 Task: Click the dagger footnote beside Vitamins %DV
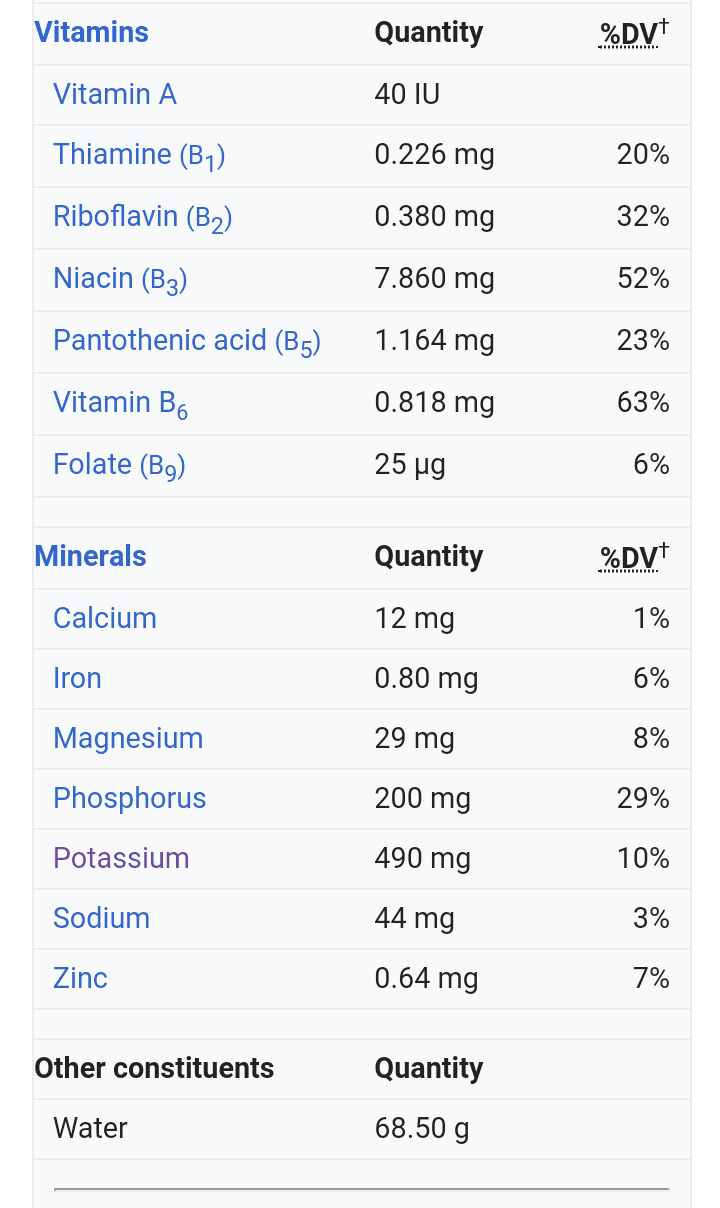coord(664,25)
